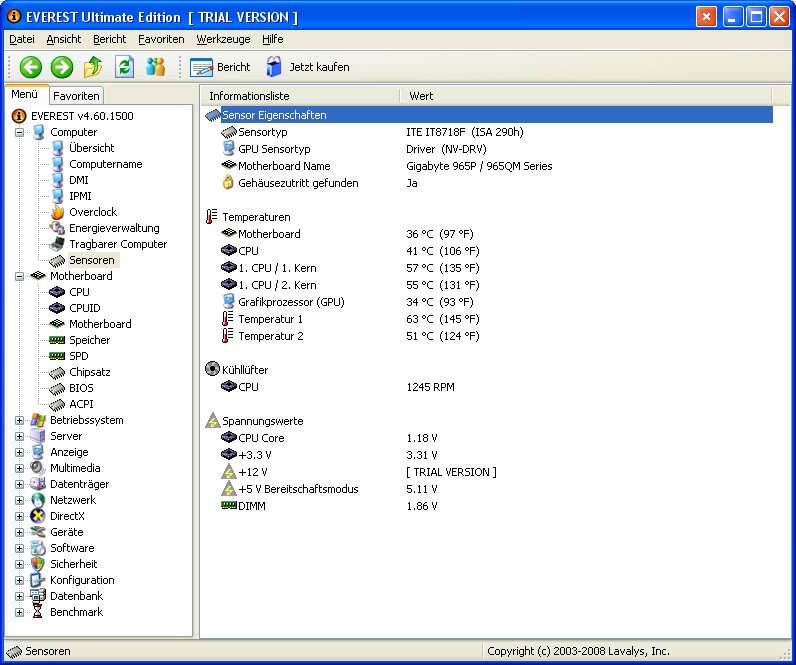
Task: Expand the Datenbank node
Action: pos(19,596)
